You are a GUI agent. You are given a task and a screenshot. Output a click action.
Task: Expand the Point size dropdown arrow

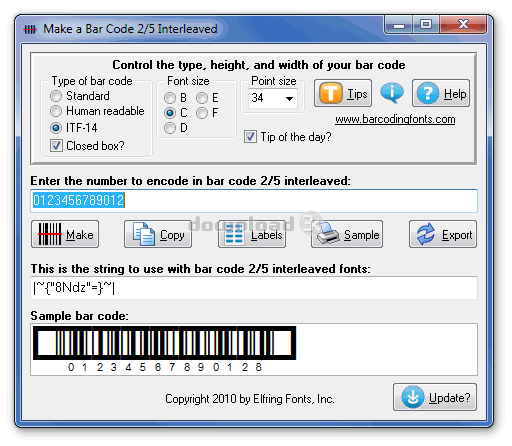pos(289,98)
